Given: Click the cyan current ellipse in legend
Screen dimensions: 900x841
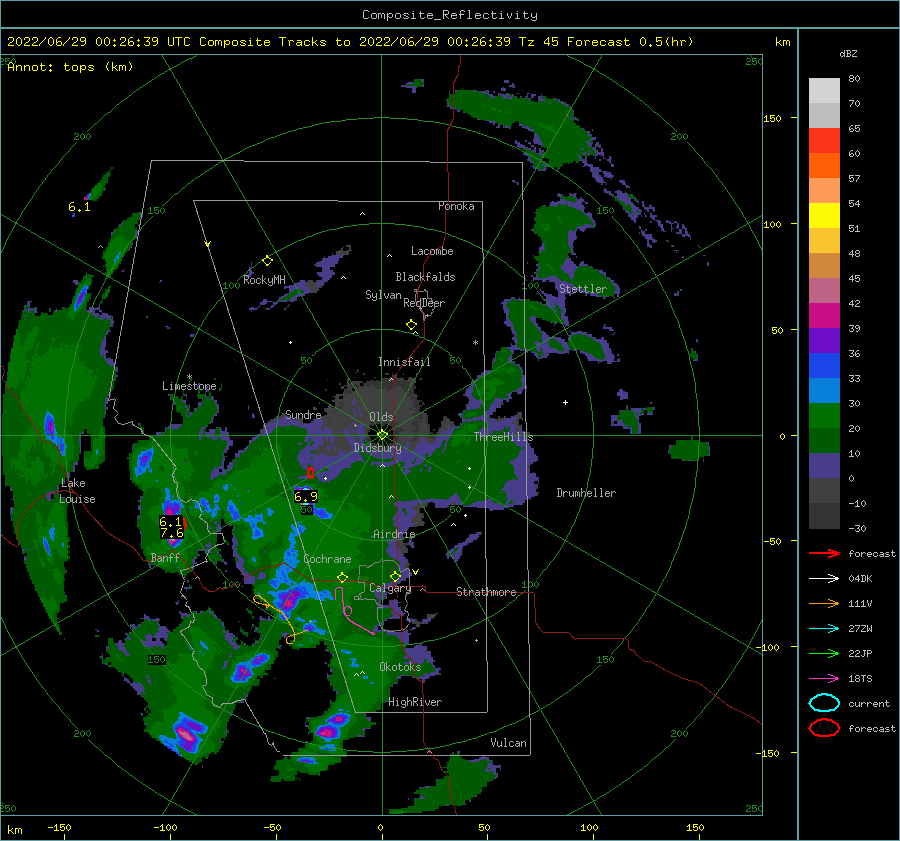Looking at the screenshot, I should click(x=824, y=703).
